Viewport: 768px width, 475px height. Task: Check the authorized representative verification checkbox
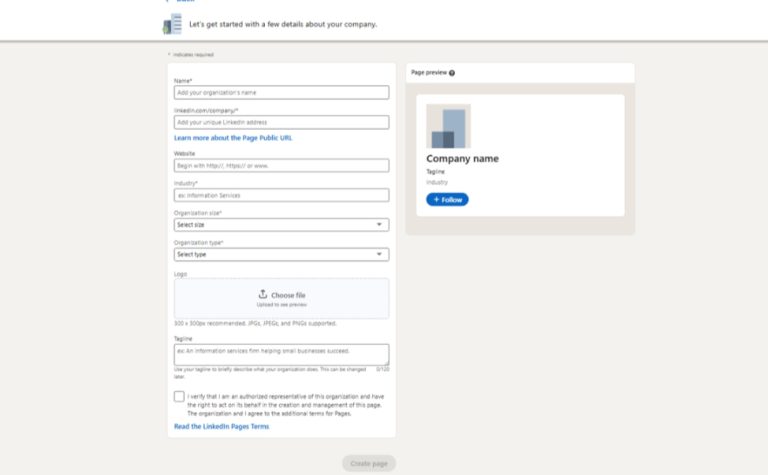coord(179,397)
